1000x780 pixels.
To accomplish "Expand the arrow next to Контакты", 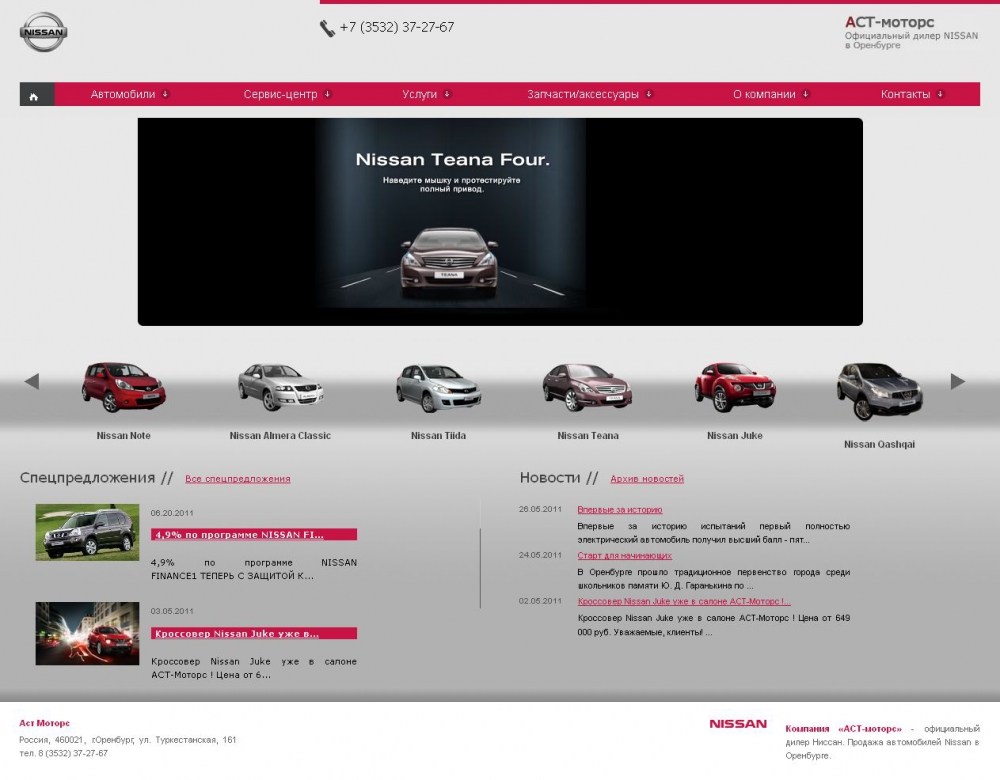I will 940,94.
